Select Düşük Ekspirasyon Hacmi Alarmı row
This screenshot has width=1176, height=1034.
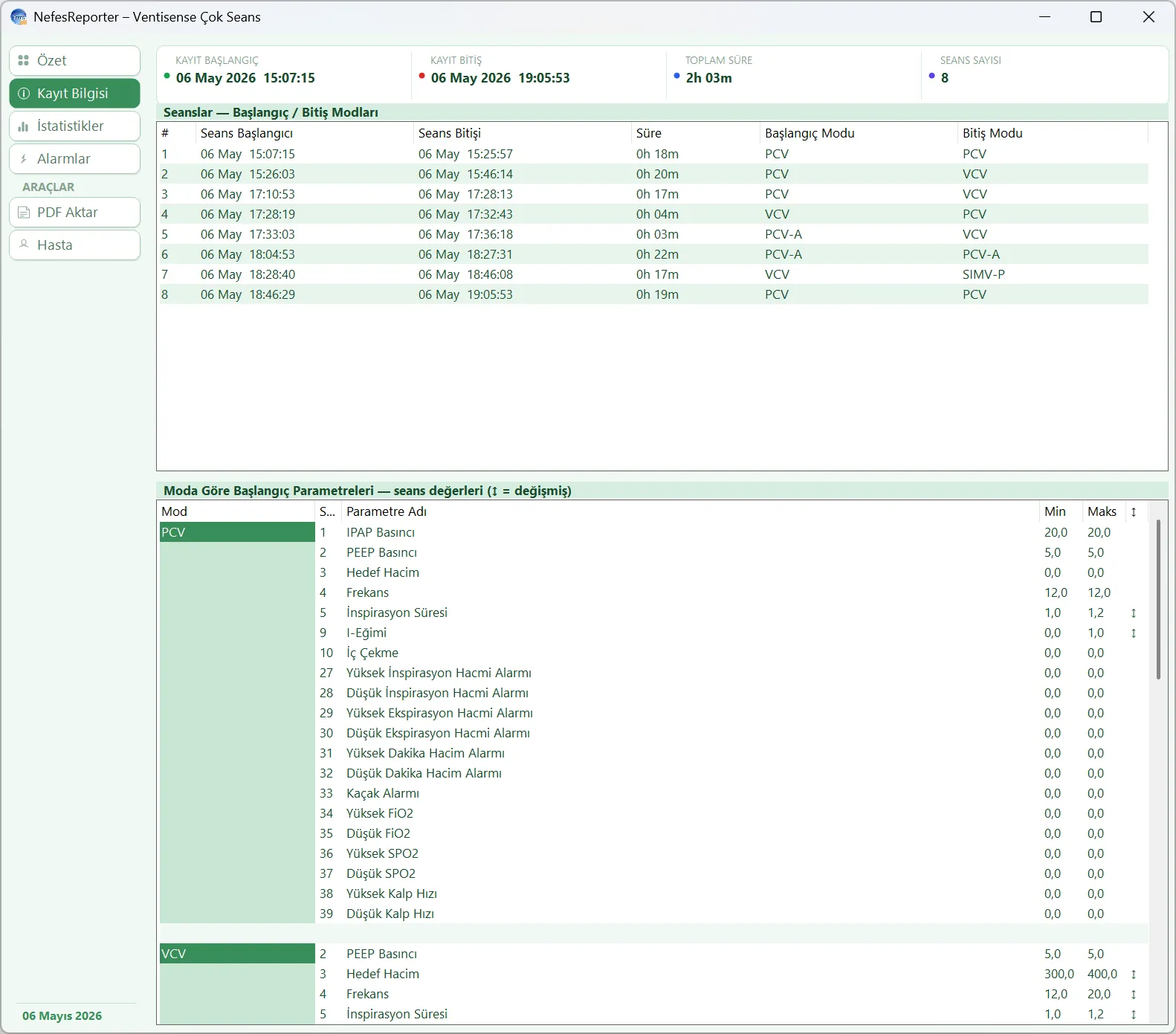pyautogui.click(x=731, y=733)
